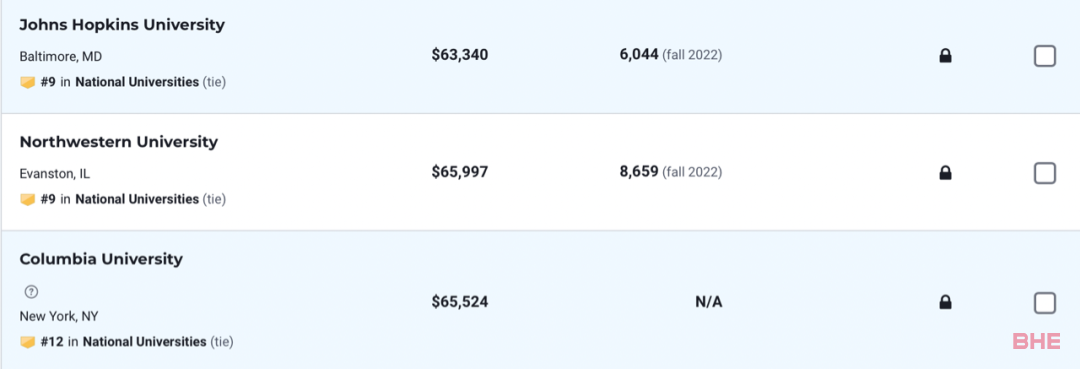
Task: Check the Johns Hopkins University compare box
Action: 1045,56
